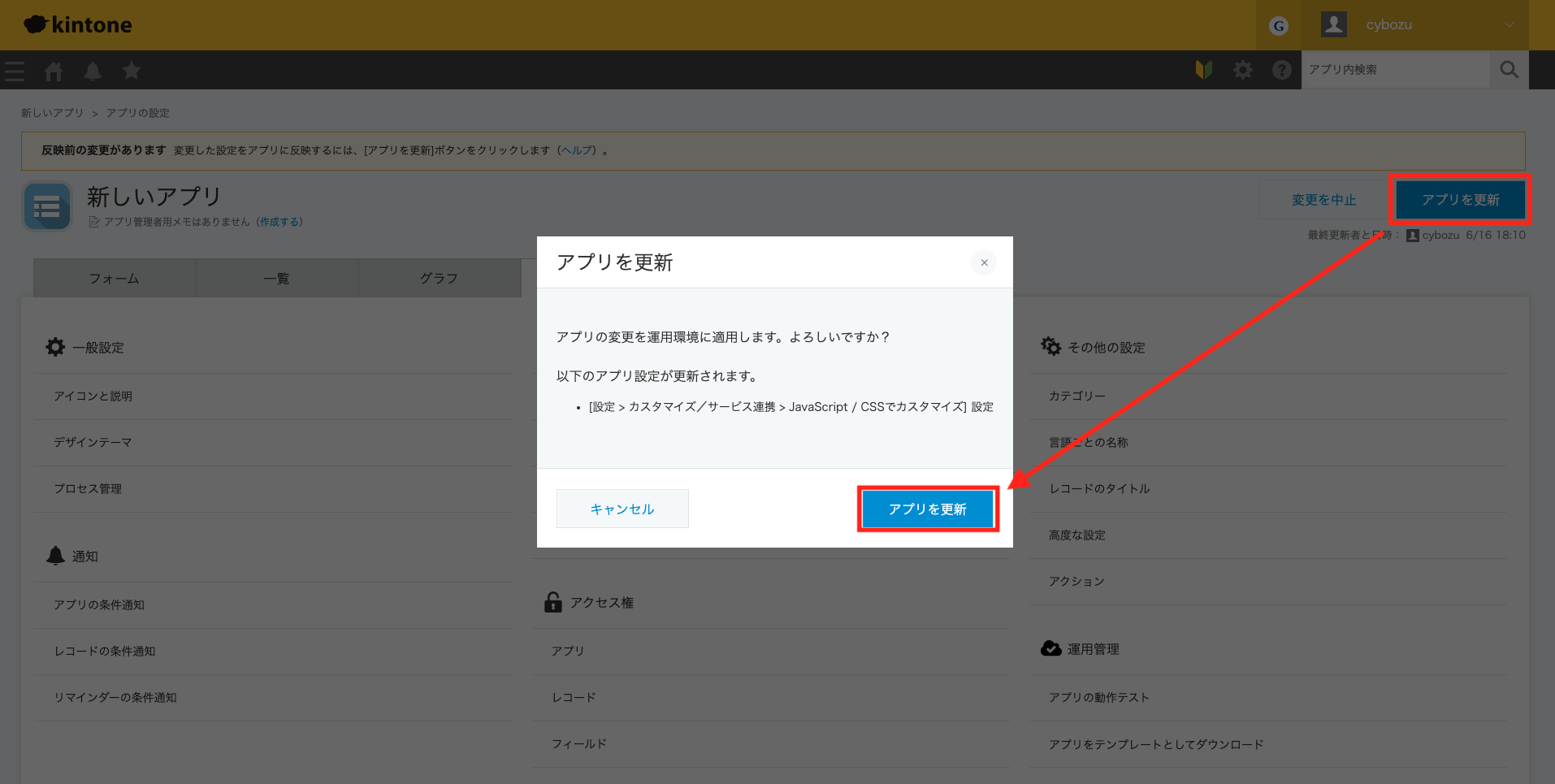This screenshot has width=1555, height=784.
Task: Open favorites star icon
Action: pos(132,71)
